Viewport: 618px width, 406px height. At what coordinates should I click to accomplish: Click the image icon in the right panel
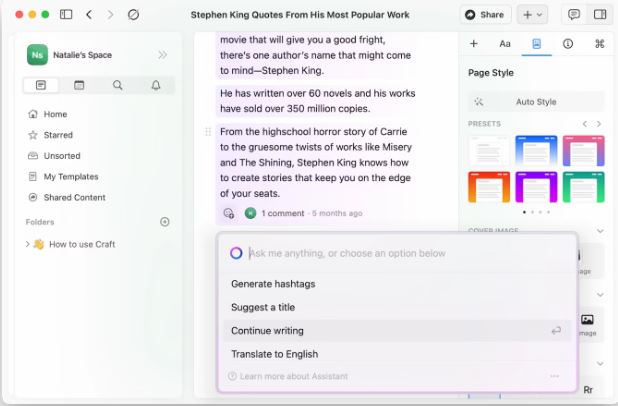point(587,319)
